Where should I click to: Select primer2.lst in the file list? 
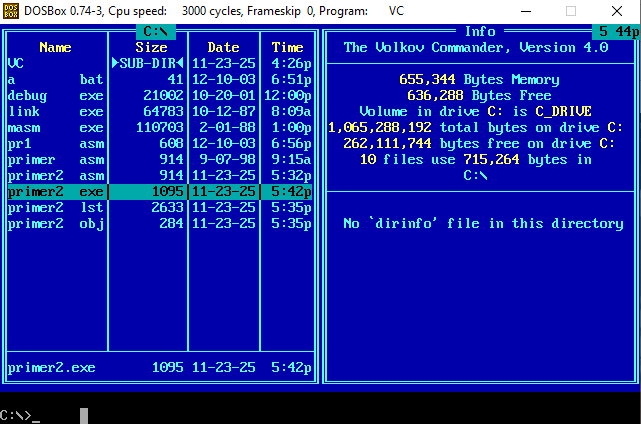pyautogui.click(x=160, y=207)
